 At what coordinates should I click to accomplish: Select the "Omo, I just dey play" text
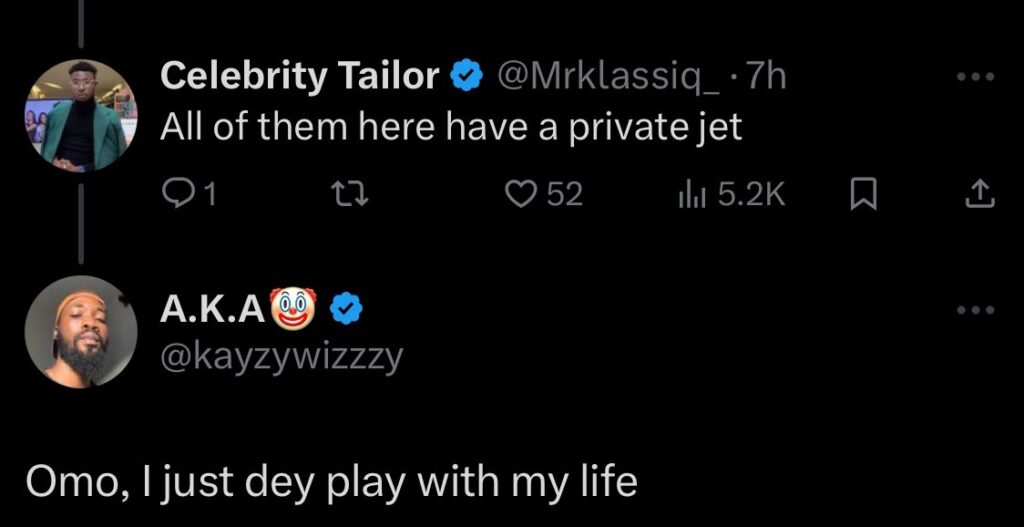330,482
